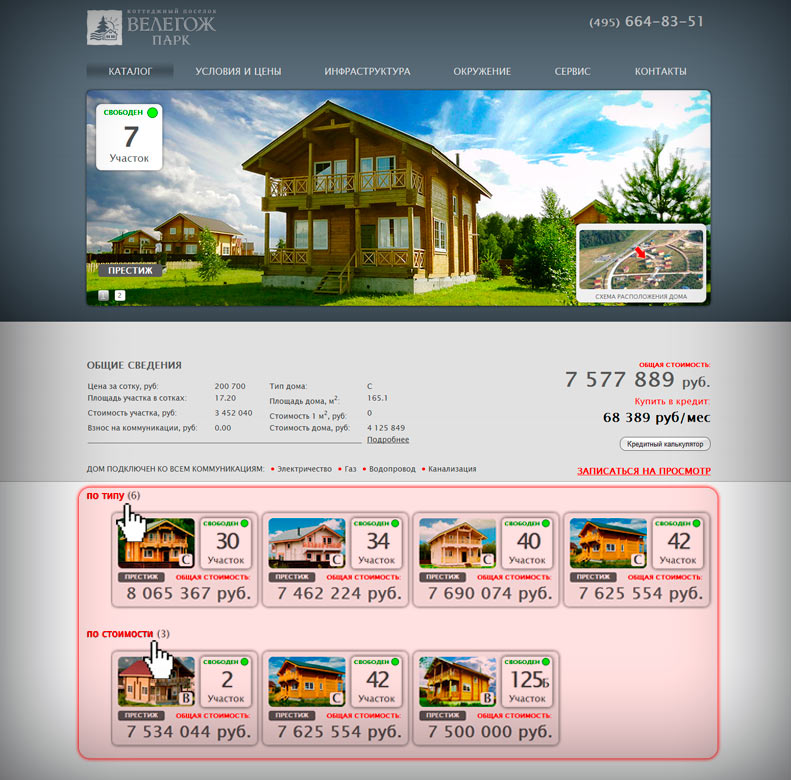Click the Купить в кредит label

coord(672,401)
